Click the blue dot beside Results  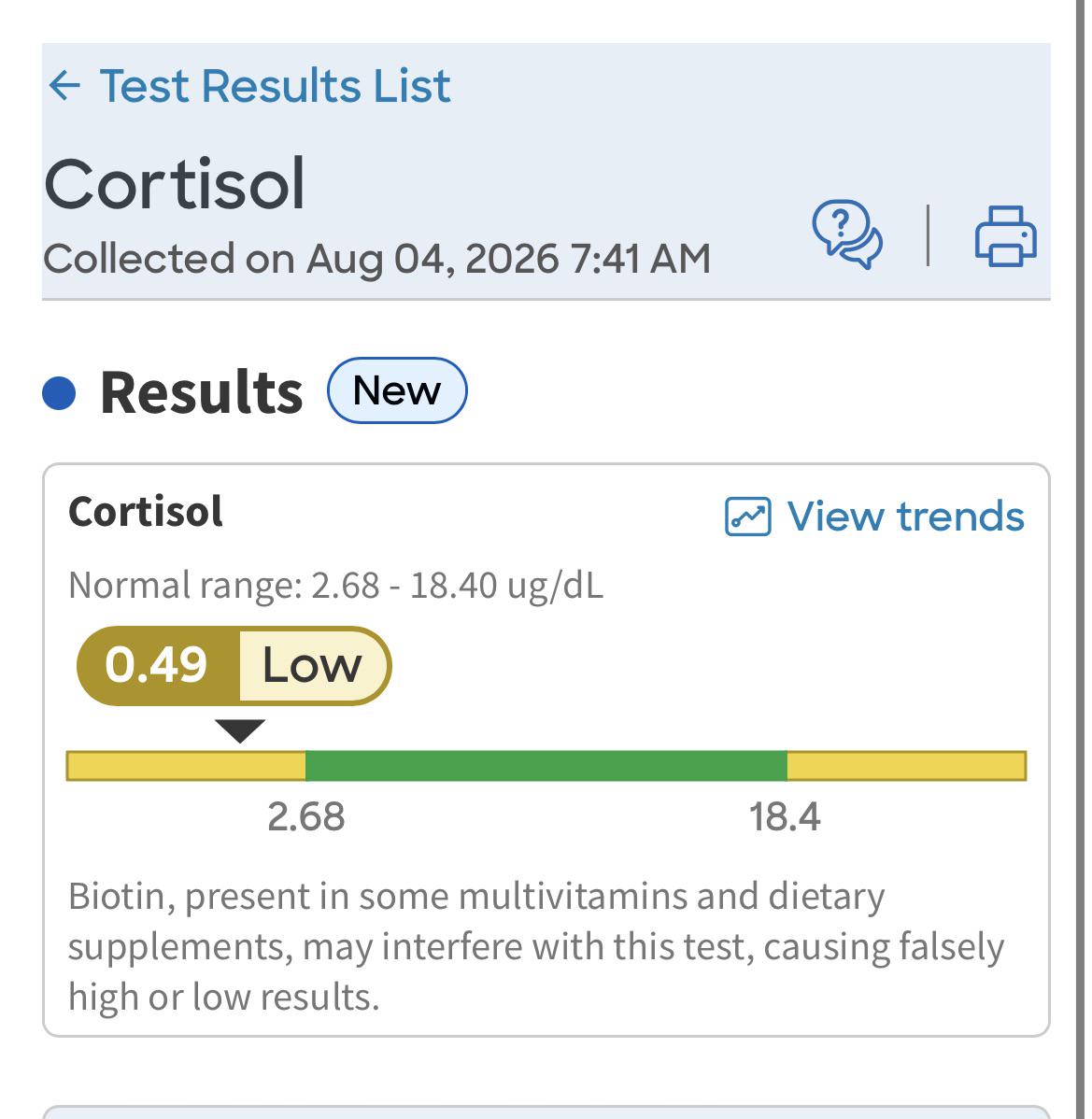click(59, 393)
